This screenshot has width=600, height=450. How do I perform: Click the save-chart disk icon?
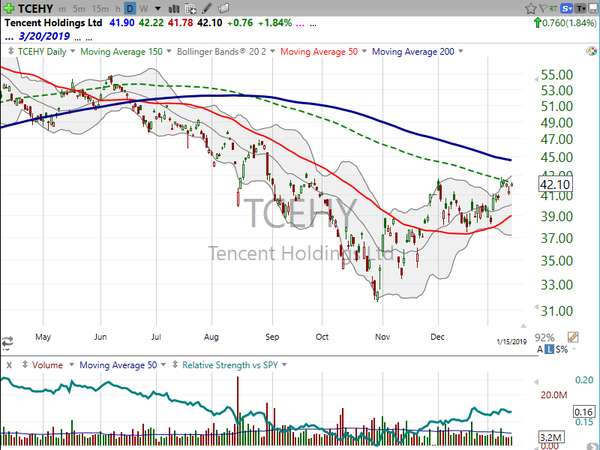[594, 8]
